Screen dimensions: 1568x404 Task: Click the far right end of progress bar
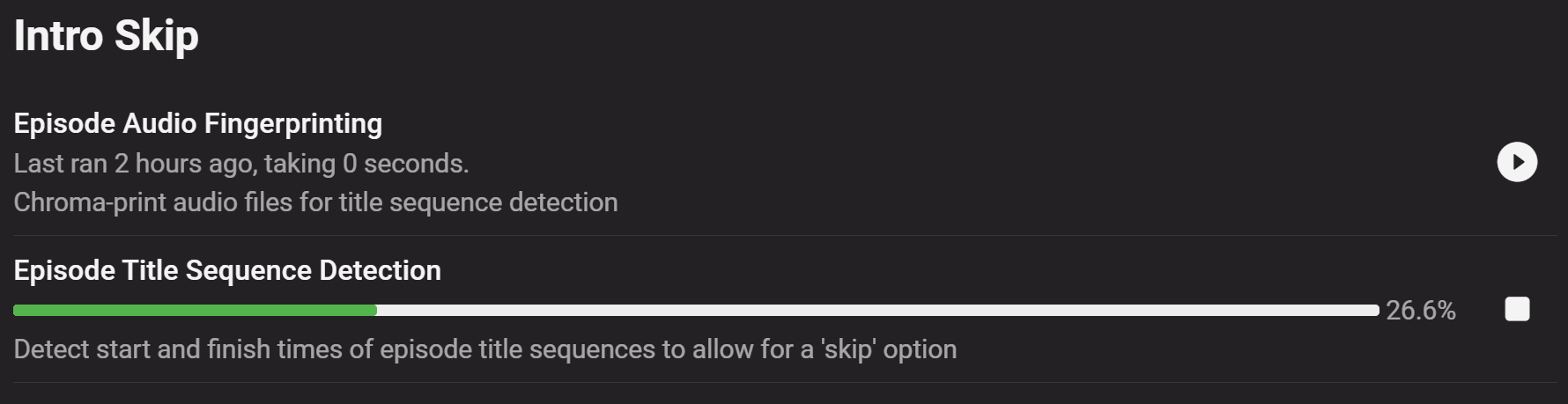click(x=1375, y=310)
